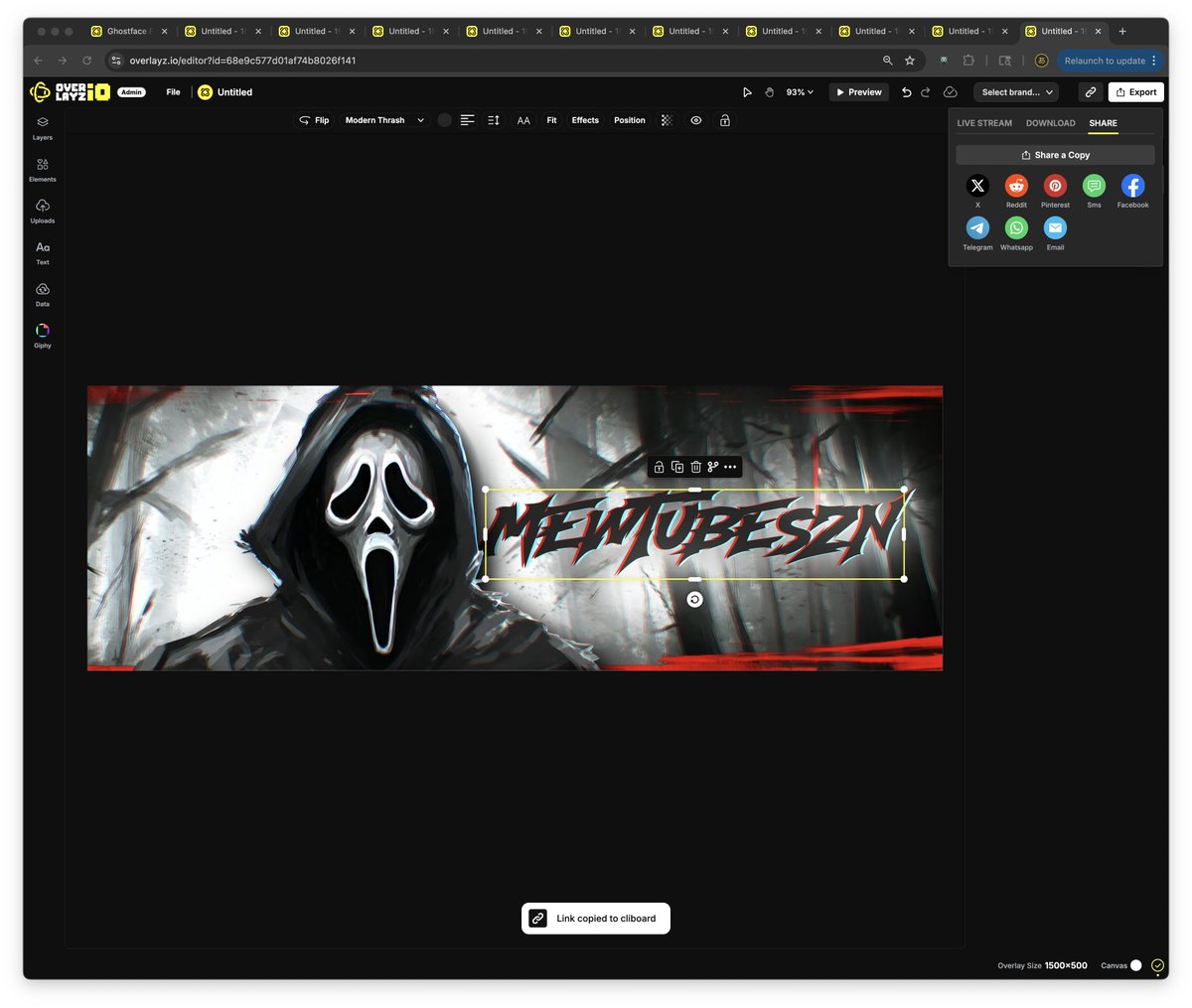Screen dimensions: 1192x1008
Task: Click the branch icon in floating toolbar
Action: click(x=712, y=467)
